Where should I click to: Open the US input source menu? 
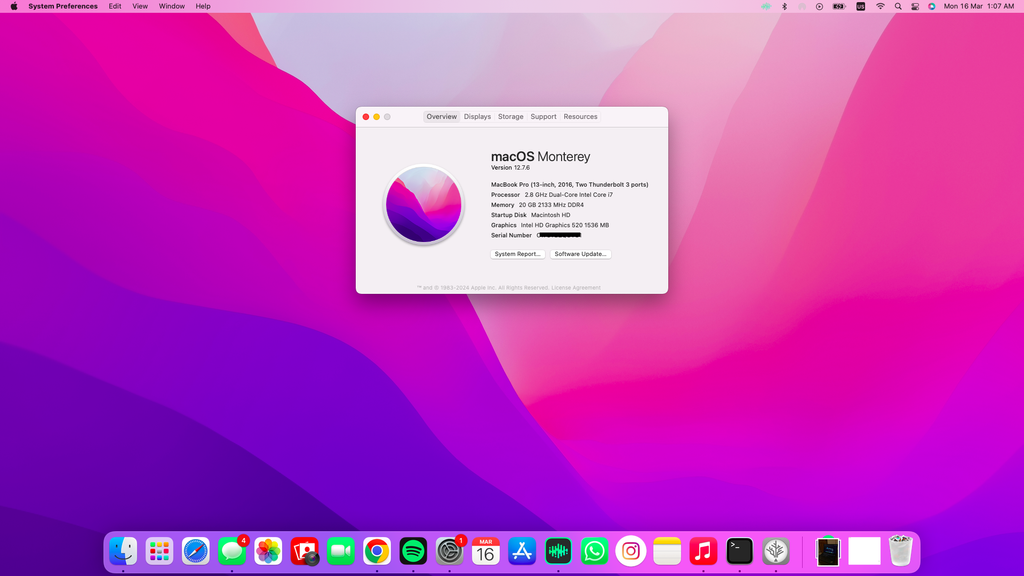pyautogui.click(x=861, y=6)
